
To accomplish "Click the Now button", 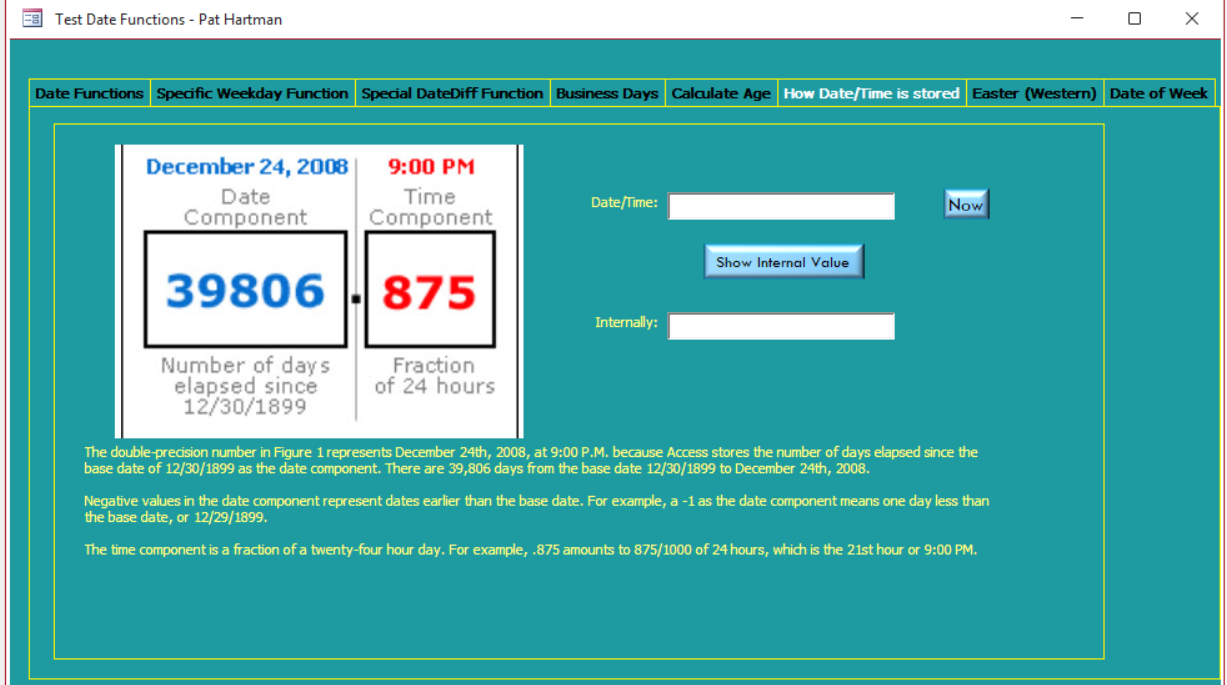I will [966, 204].
